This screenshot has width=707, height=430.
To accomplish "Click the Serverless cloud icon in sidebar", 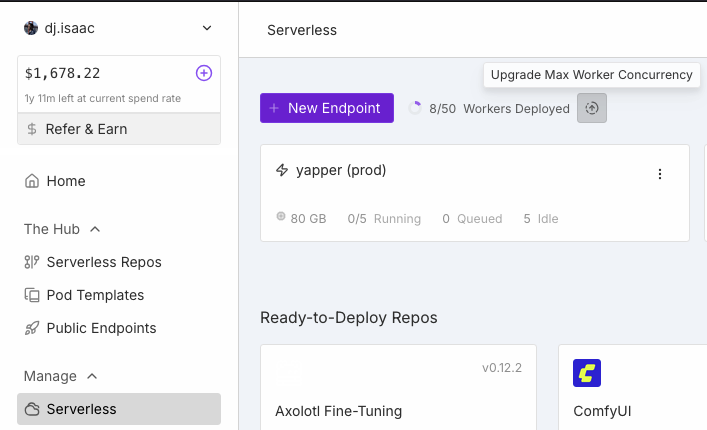I will pyautogui.click(x=32, y=409).
